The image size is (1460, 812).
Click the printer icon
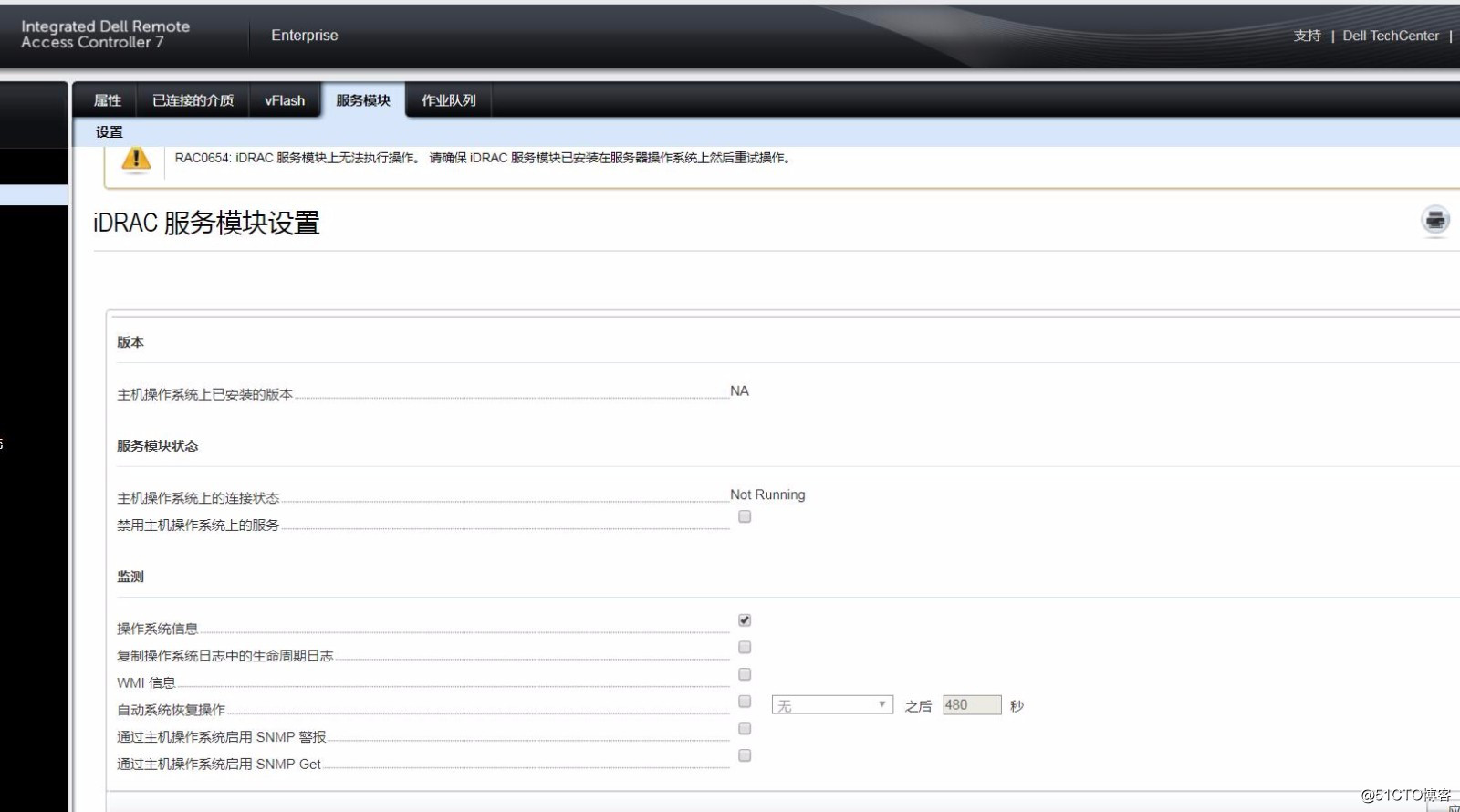pos(1435,220)
